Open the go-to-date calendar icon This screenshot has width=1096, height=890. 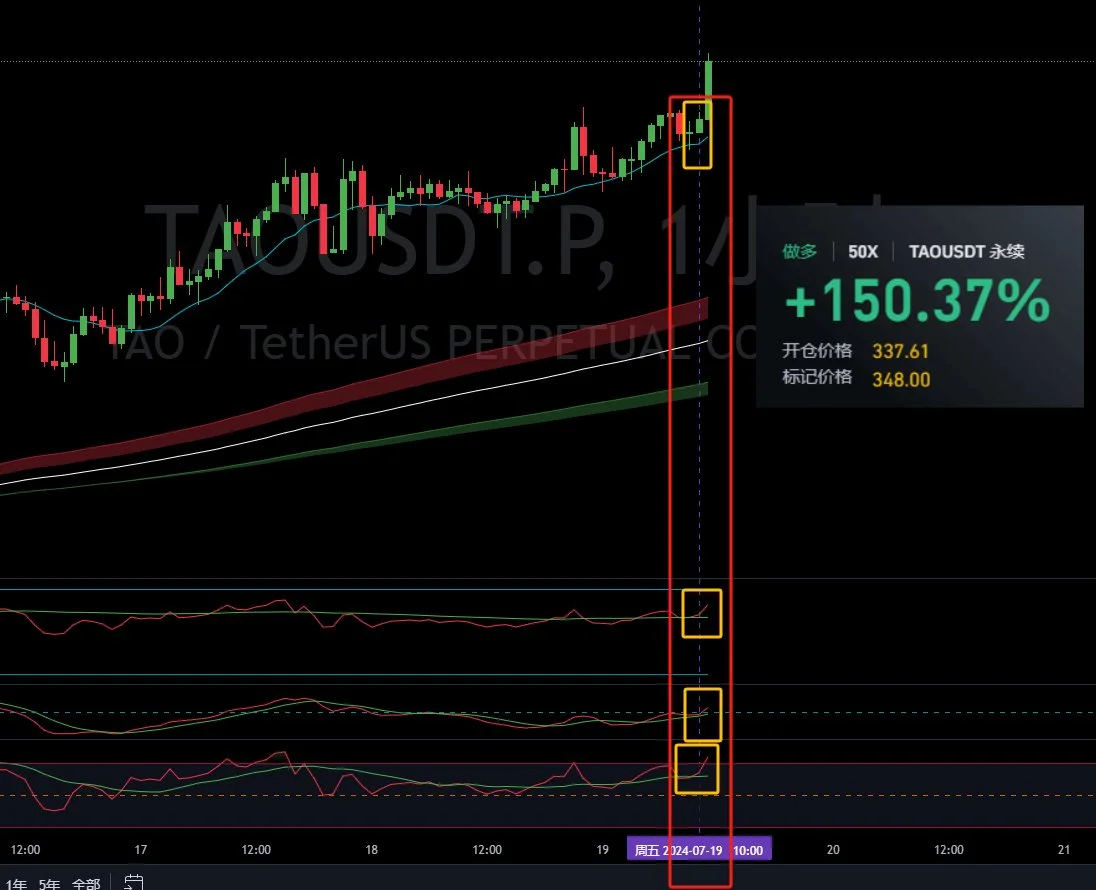coord(133,882)
